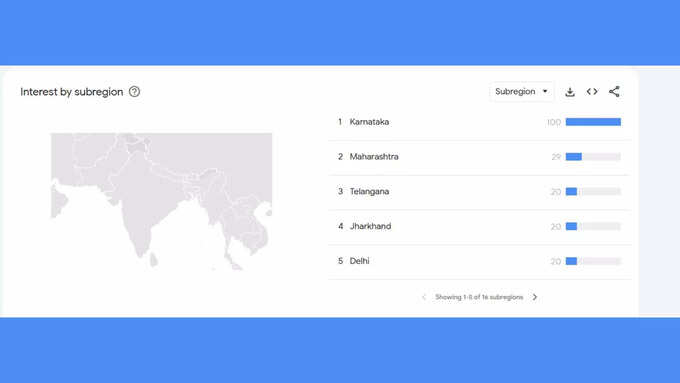This screenshot has height=383, width=680.
Task: Download the subregion data as CSV
Action: tap(570, 92)
